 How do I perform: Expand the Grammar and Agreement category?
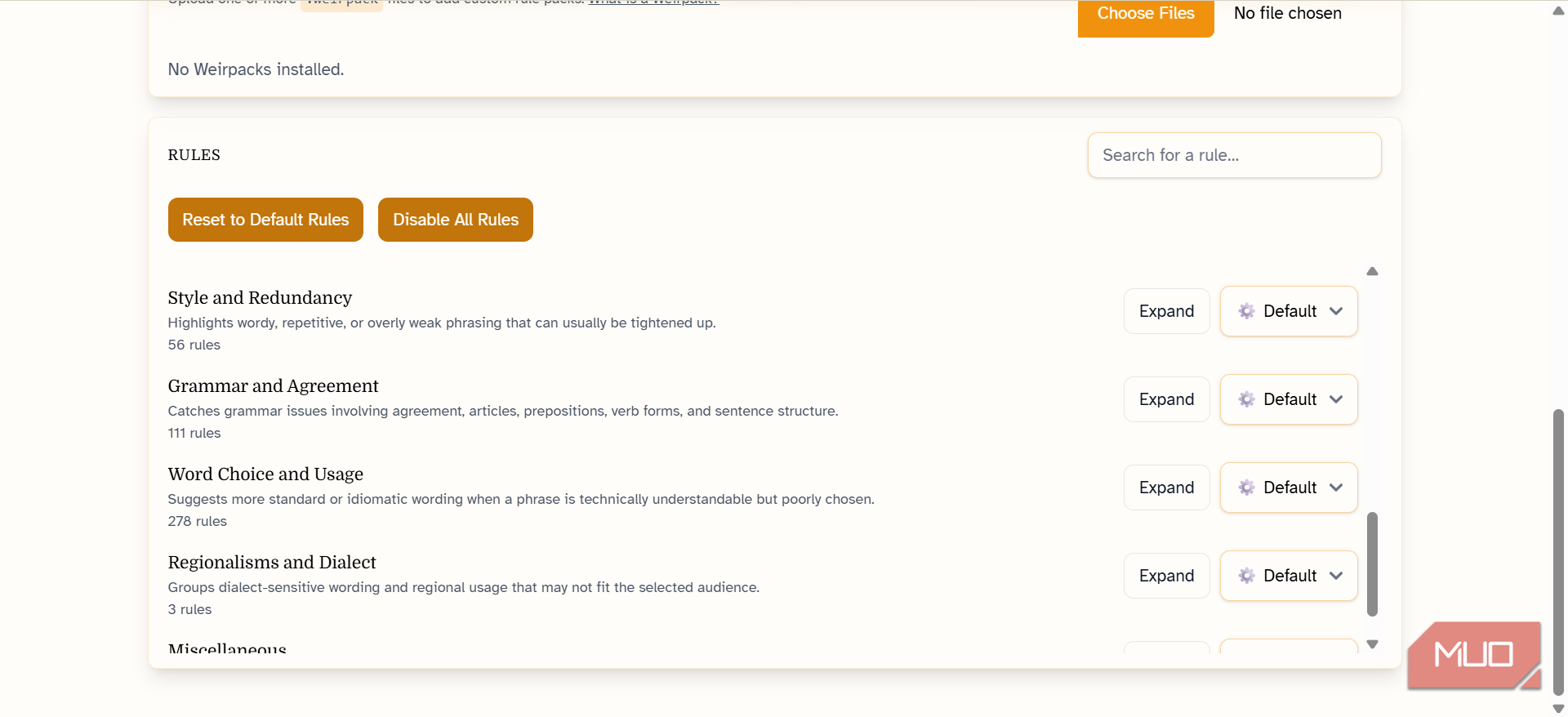click(1166, 399)
